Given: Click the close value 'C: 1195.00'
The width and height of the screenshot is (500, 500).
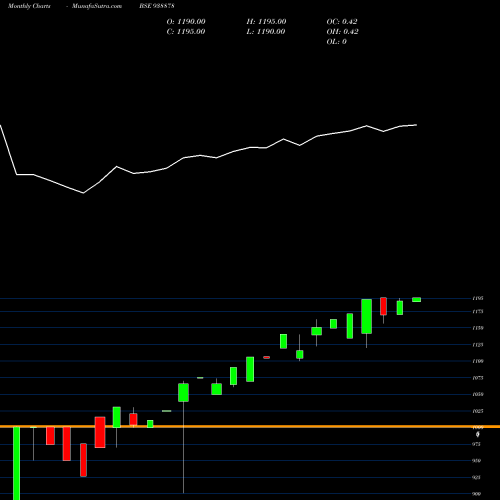Looking at the screenshot, I should pos(186,32).
